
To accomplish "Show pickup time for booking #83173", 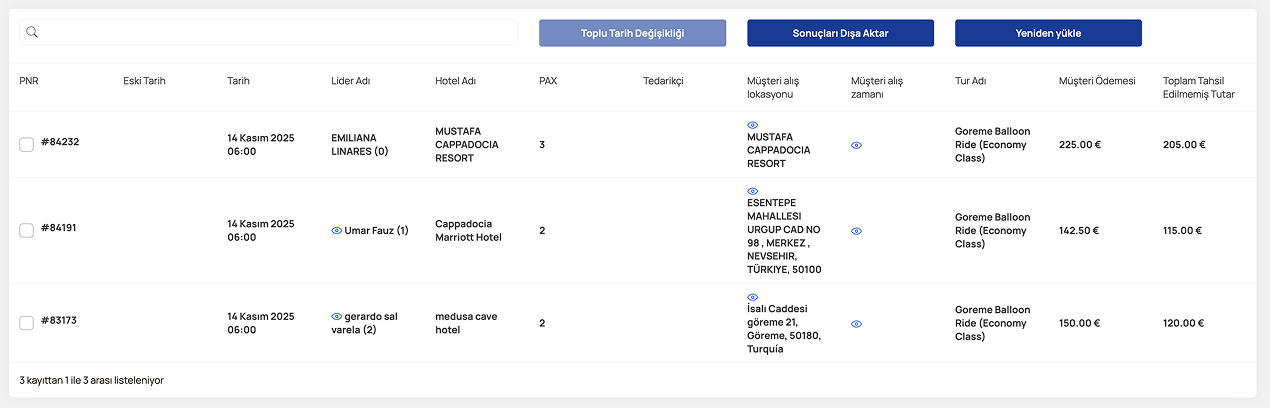I will [856, 324].
